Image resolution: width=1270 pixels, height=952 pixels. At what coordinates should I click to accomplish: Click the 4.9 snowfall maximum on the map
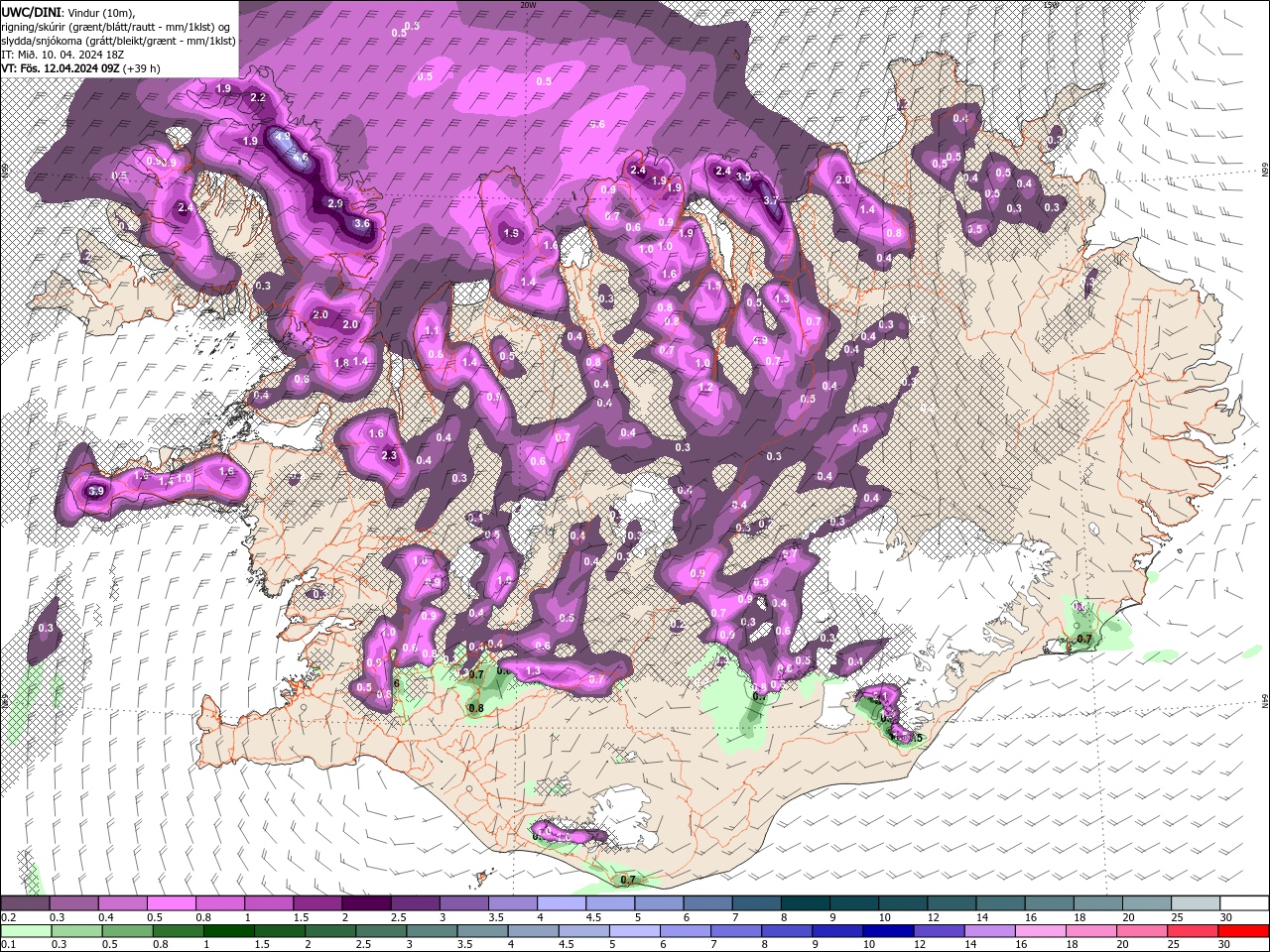click(283, 137)
